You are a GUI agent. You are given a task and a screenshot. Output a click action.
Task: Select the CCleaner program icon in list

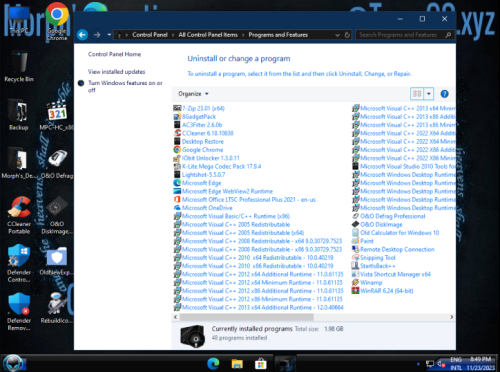point(177,133)
